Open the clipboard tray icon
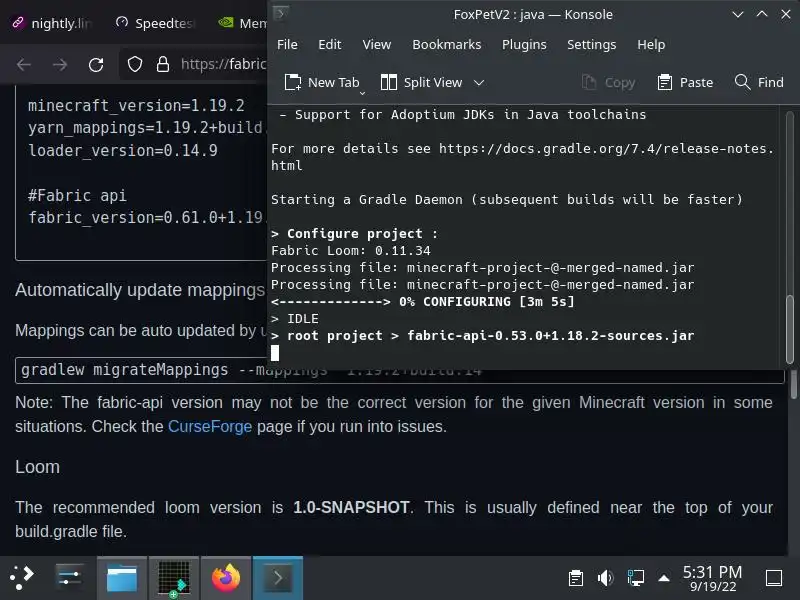The width and height of the screenshot is (800, 600). click(x=576, y=578)
